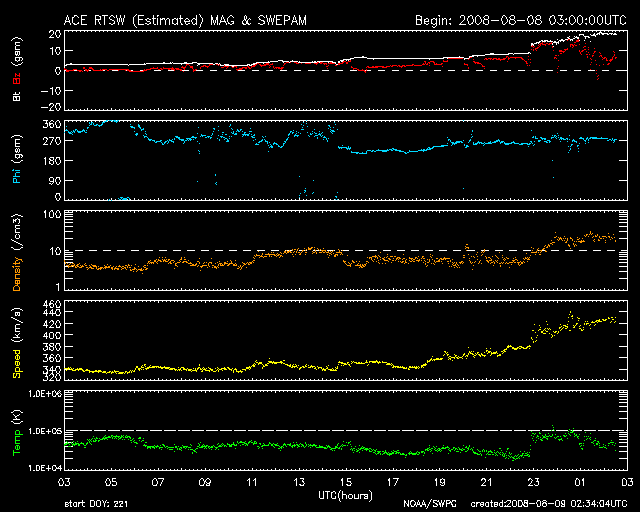
Task: Click the "11" hour tick label
Action: (x=252, y=483)
